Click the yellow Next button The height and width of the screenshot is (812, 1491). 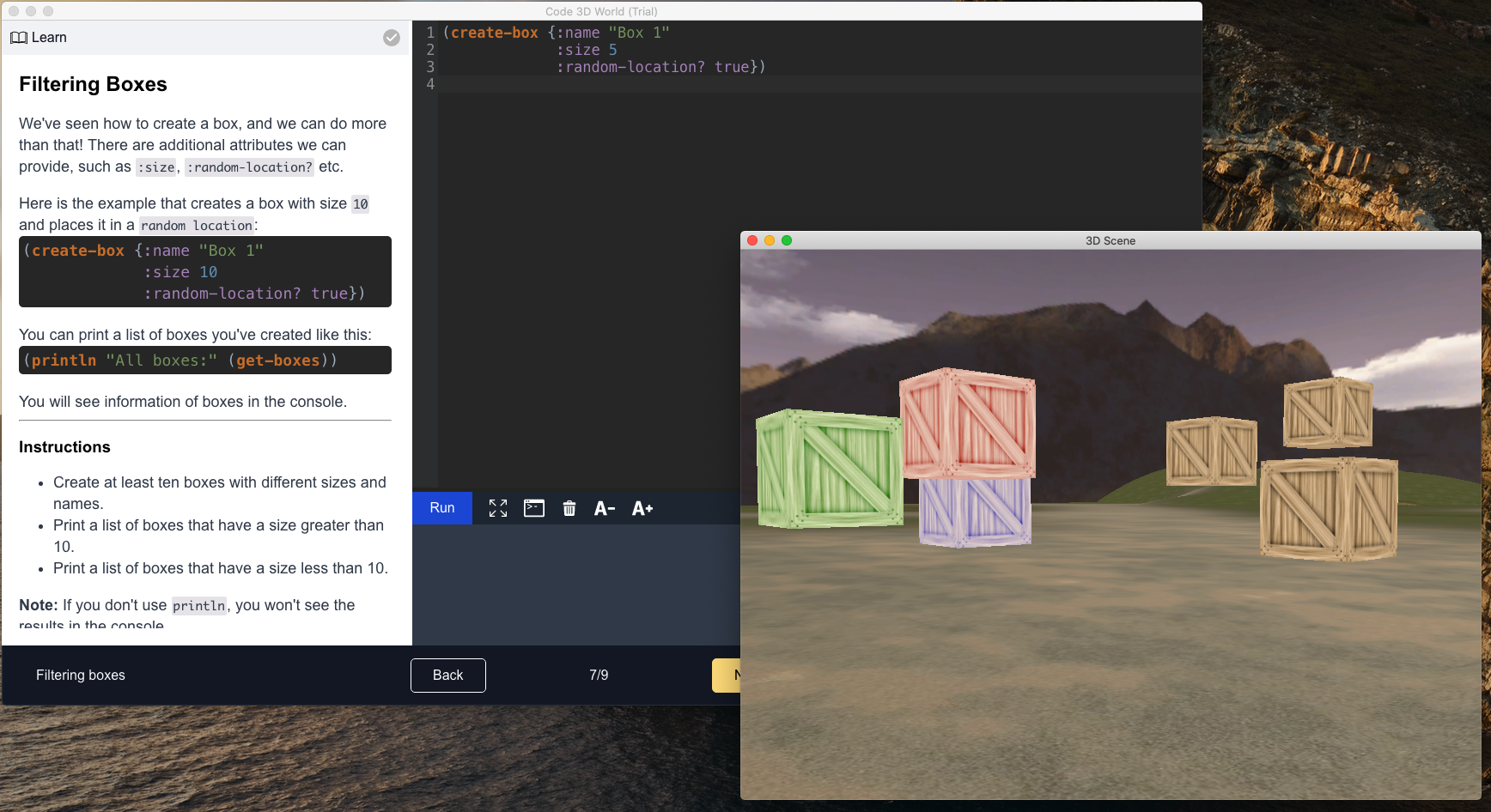[x=739, y=675]
